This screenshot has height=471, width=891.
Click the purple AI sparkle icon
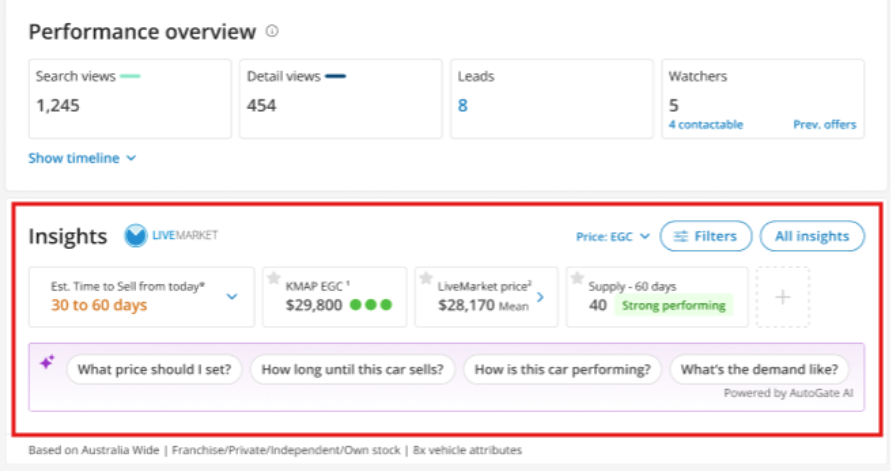pyautogui.click(x=46, y=364)
